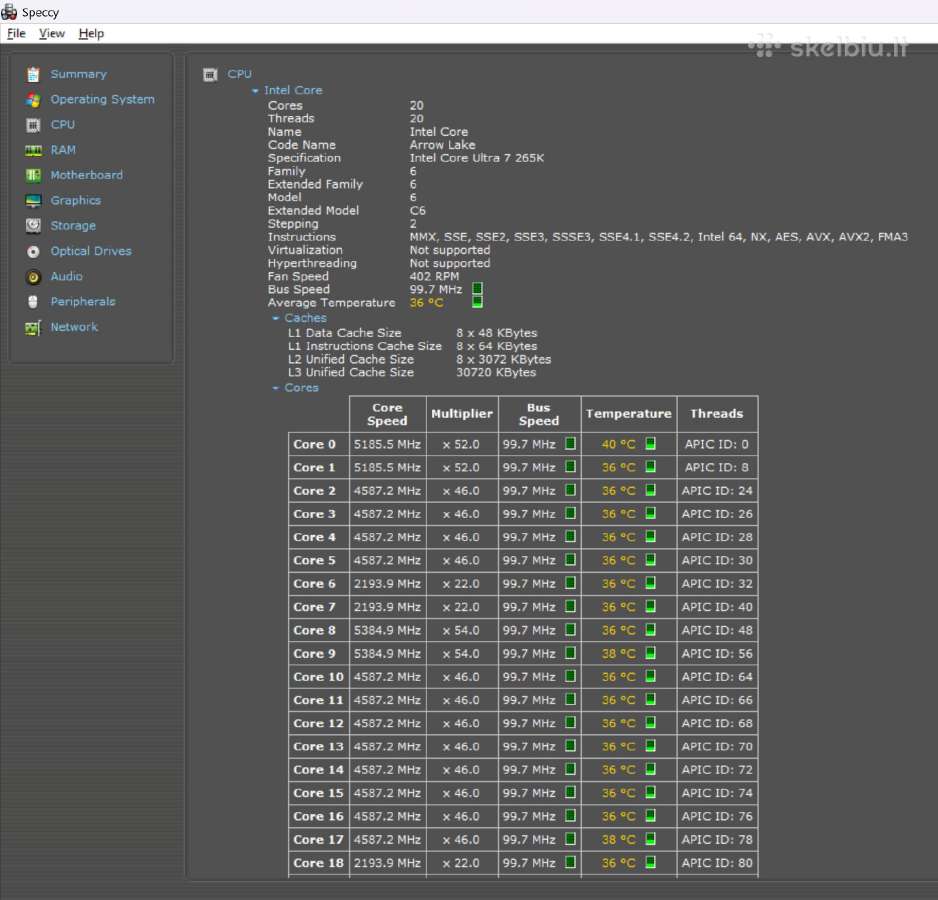The image size is (938, 900).
Task: Open the RAM section
Action: click(x=63, y=150)
